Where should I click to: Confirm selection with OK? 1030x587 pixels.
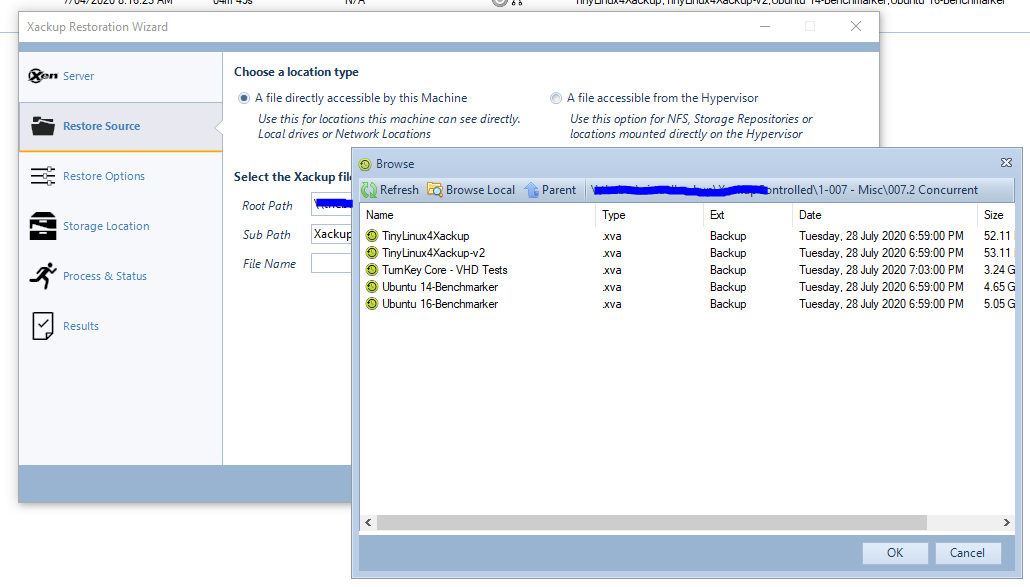click(x=895, y=553)
